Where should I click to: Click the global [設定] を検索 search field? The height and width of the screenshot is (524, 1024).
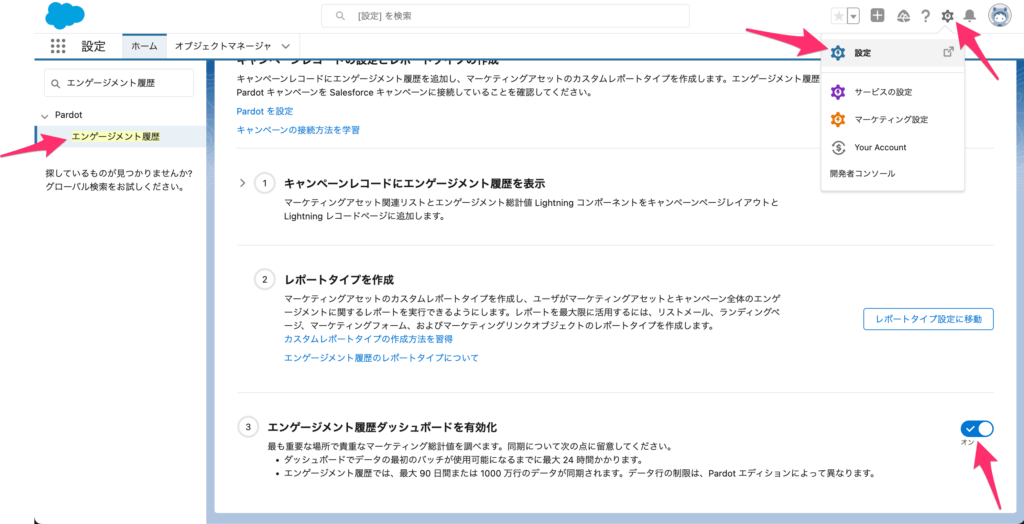point(505,16)
